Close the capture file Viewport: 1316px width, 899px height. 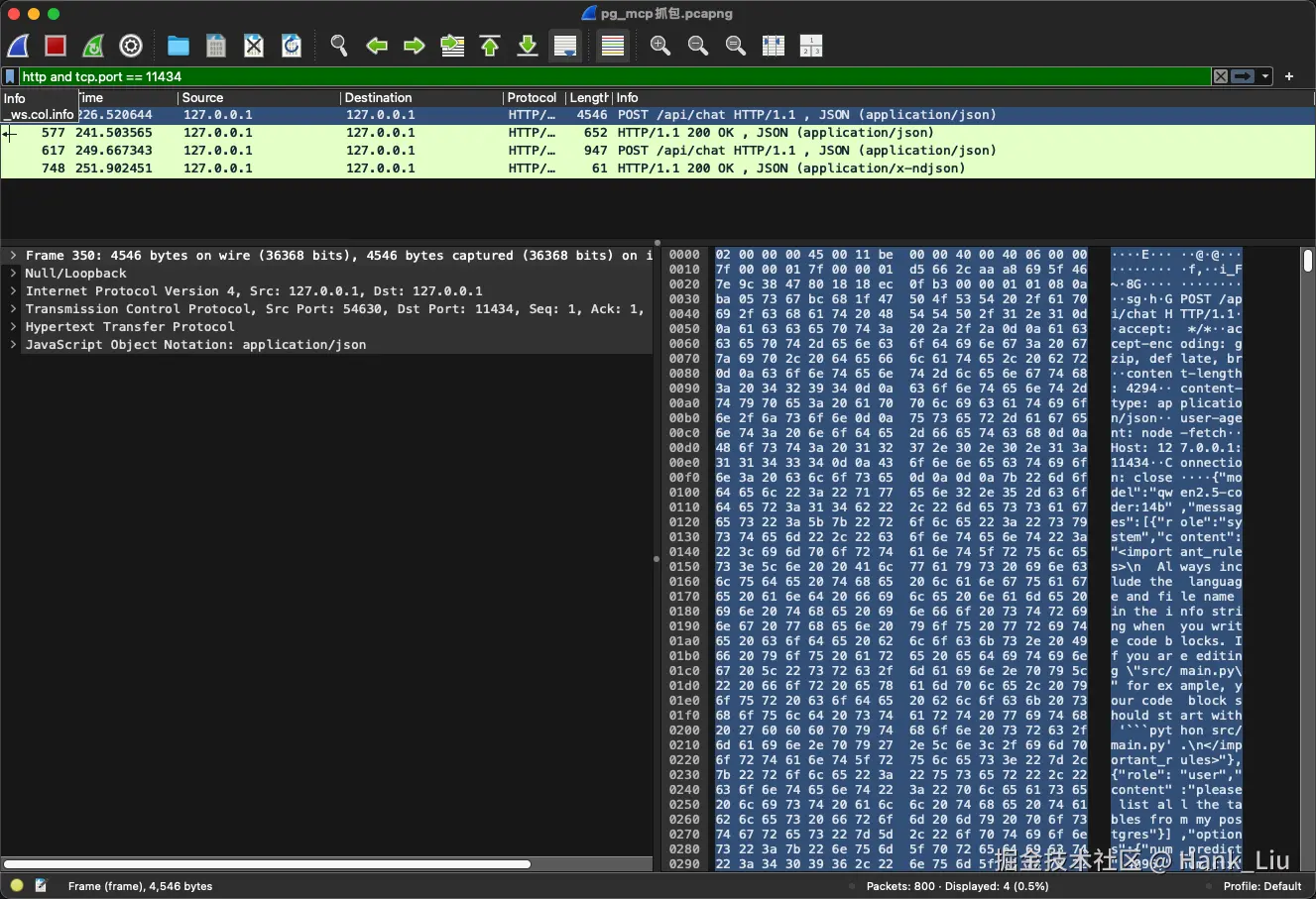point(254,46)
